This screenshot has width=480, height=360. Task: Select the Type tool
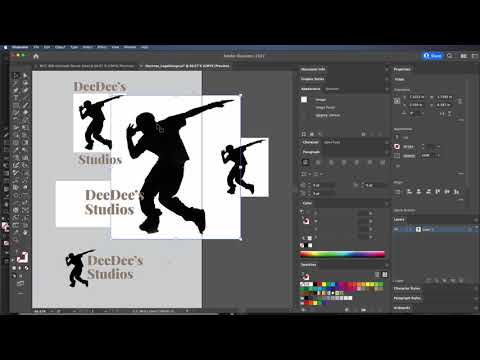tap(16, 98)
